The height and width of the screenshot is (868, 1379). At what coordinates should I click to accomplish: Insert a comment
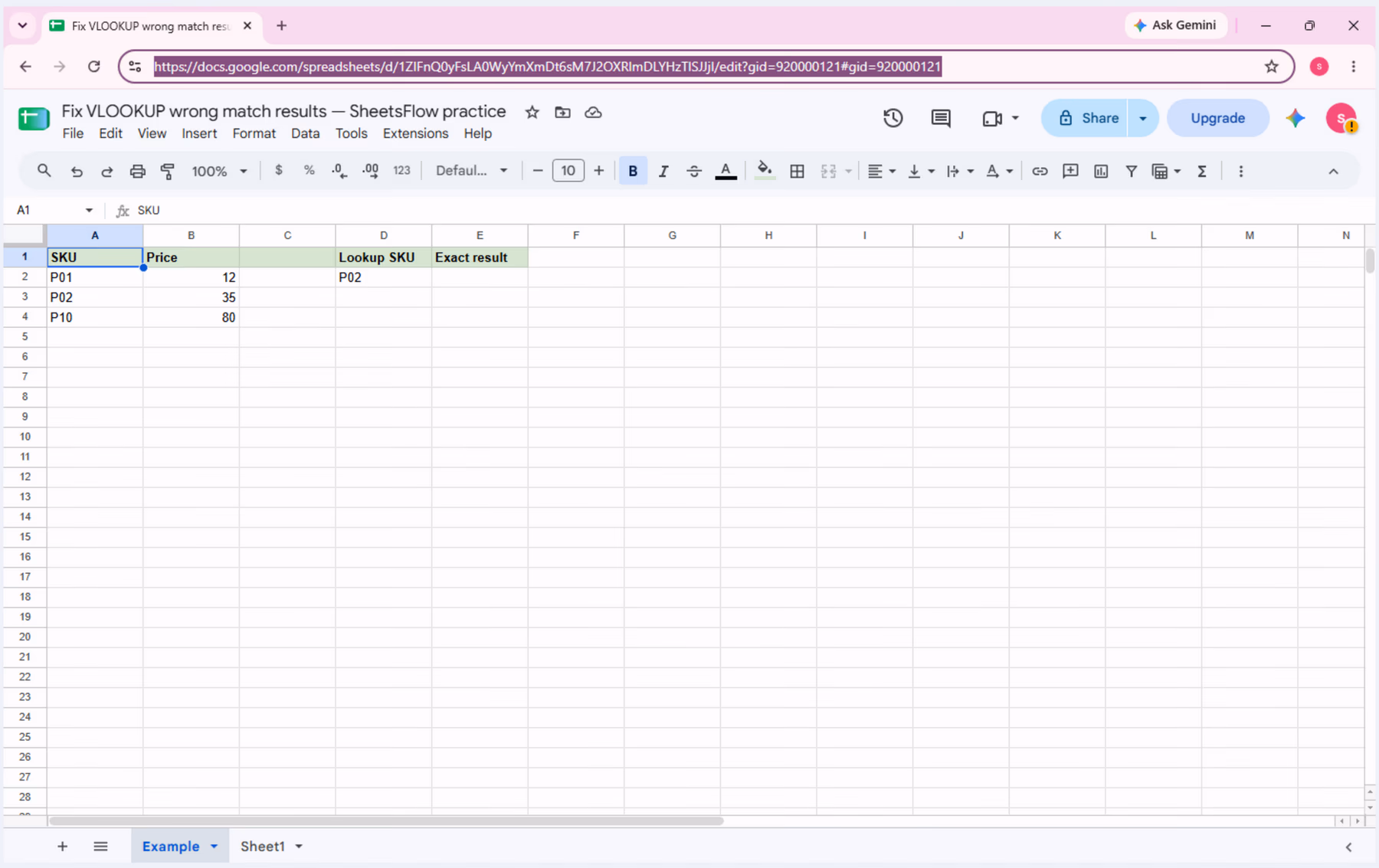[1070, 171]
